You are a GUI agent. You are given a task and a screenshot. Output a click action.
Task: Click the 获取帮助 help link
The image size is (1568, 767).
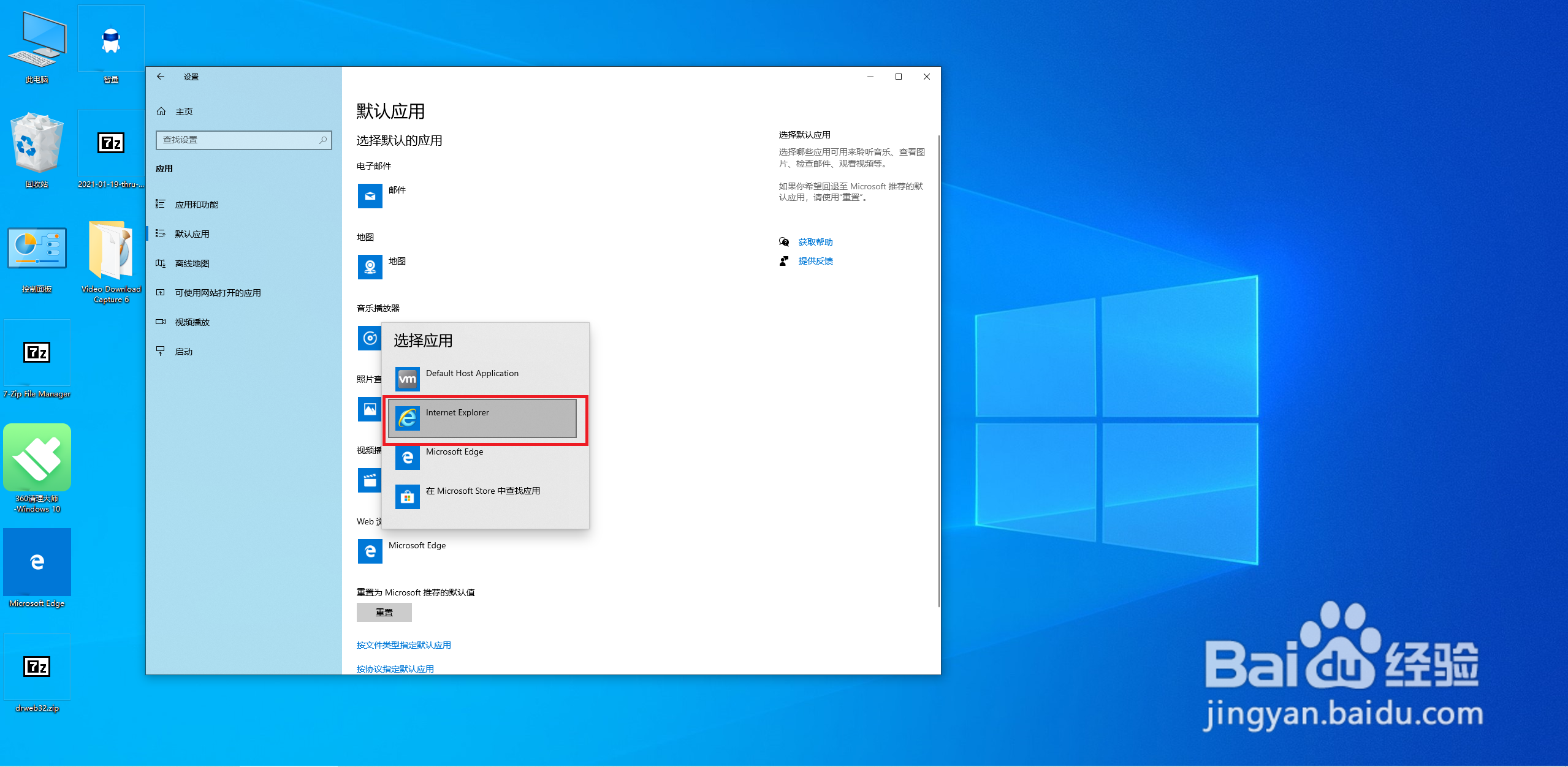pyautogui.click(x=815, y=242)
